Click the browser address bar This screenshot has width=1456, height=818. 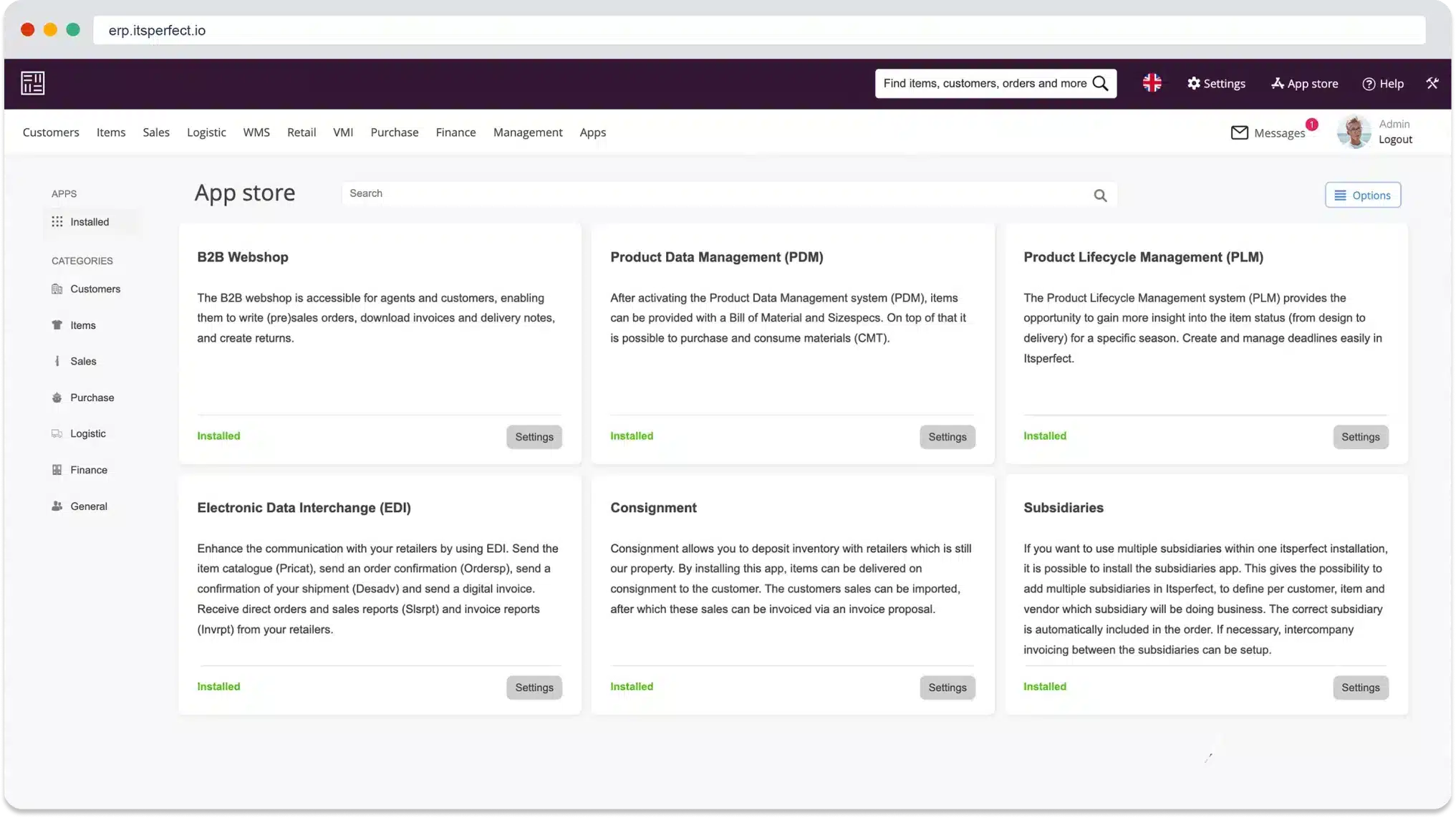[x=759, y=30]
